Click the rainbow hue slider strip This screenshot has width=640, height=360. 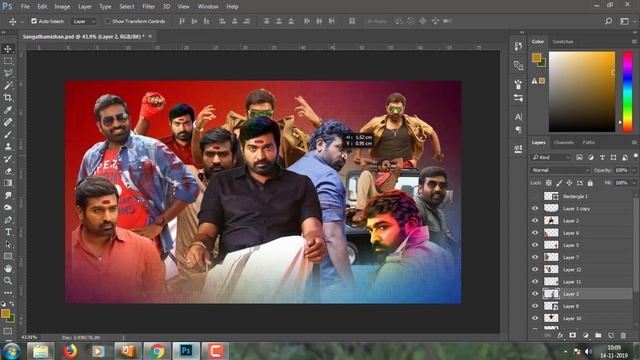627,92
